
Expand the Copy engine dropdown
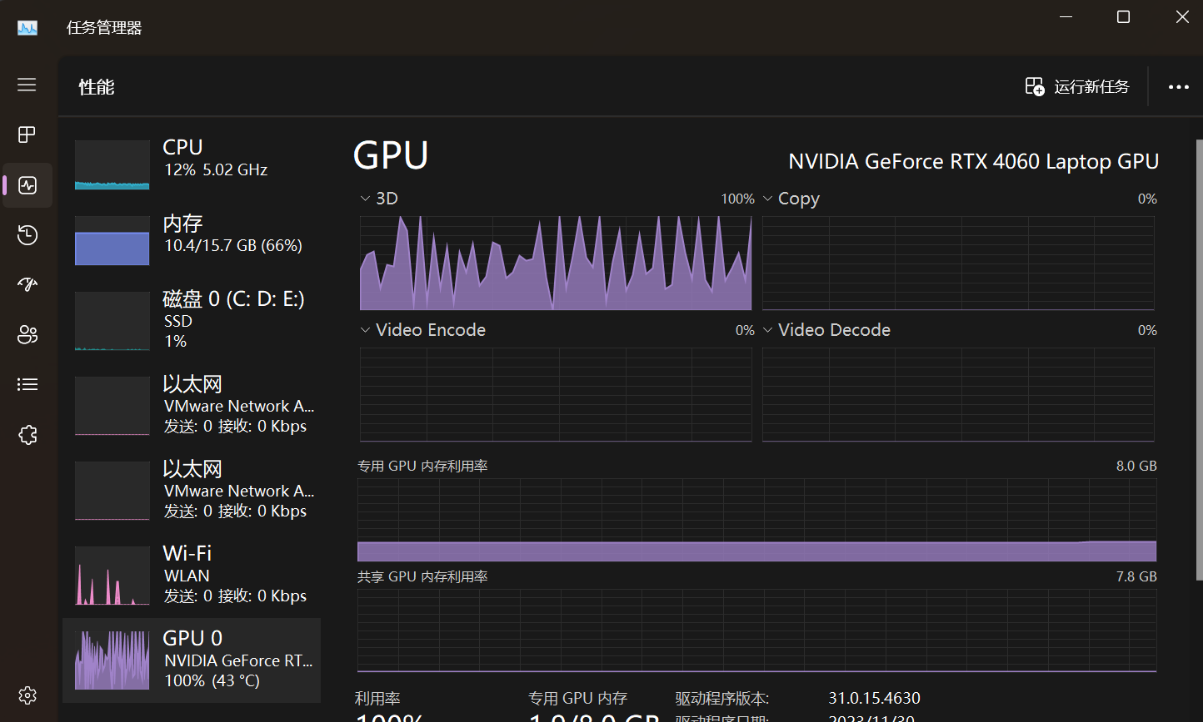coord(791,199)
